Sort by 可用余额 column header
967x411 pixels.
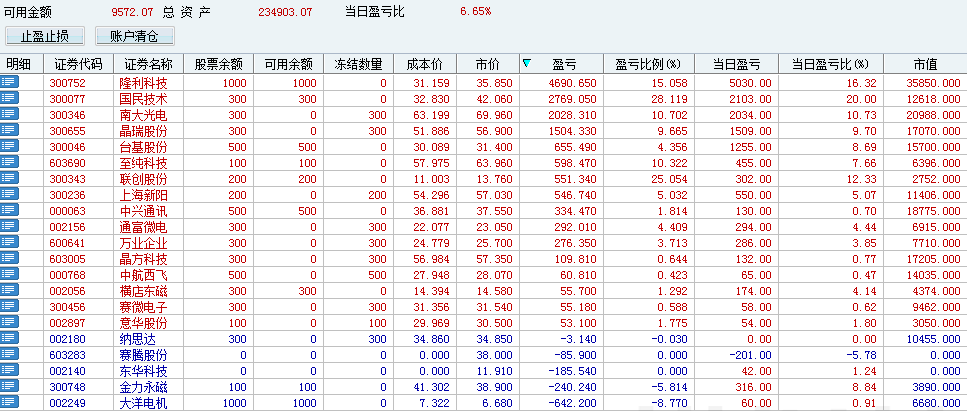[x=288, y=64]
